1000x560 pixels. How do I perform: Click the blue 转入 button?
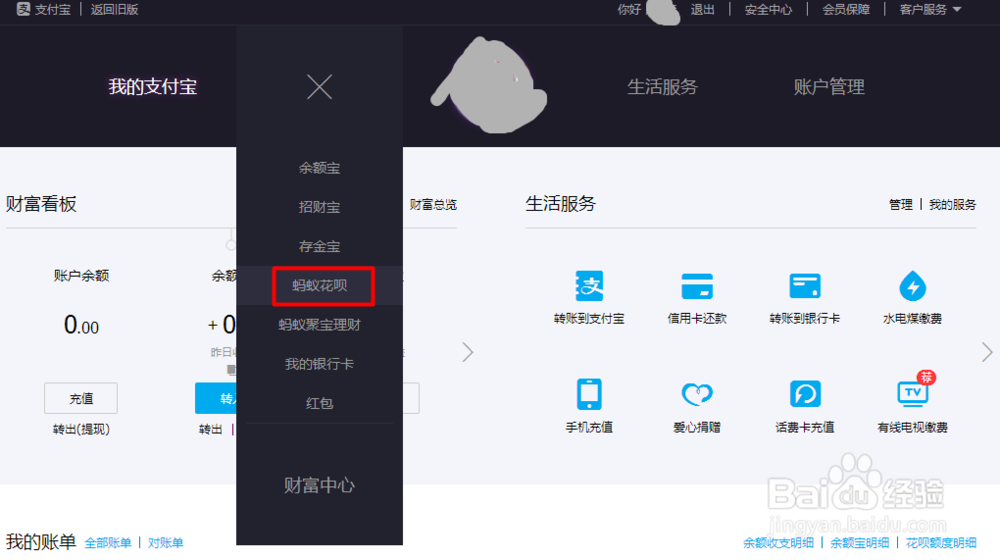tap(216, 399)
